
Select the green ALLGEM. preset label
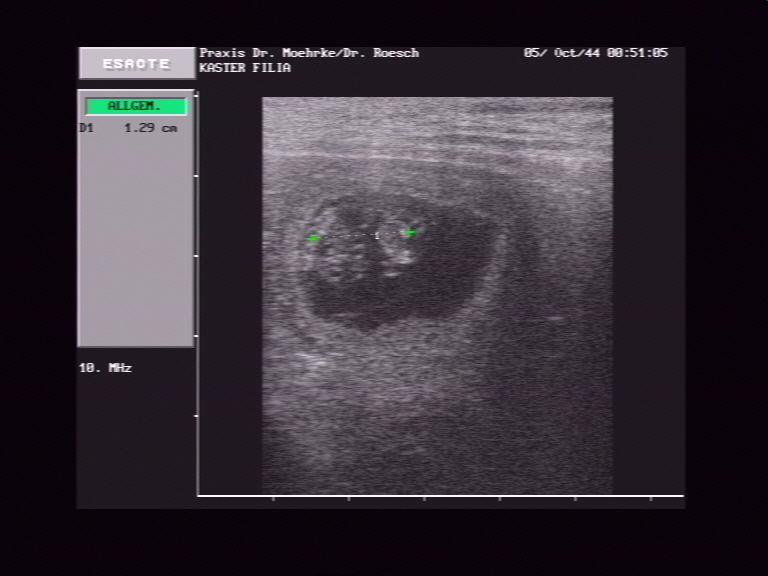(x=136, y=106)
